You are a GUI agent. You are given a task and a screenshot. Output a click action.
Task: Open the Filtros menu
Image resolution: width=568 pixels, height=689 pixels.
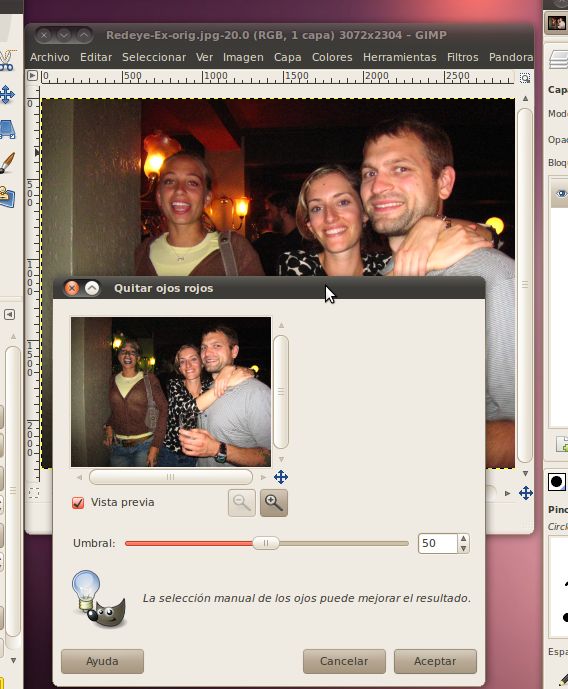point(462,57)
